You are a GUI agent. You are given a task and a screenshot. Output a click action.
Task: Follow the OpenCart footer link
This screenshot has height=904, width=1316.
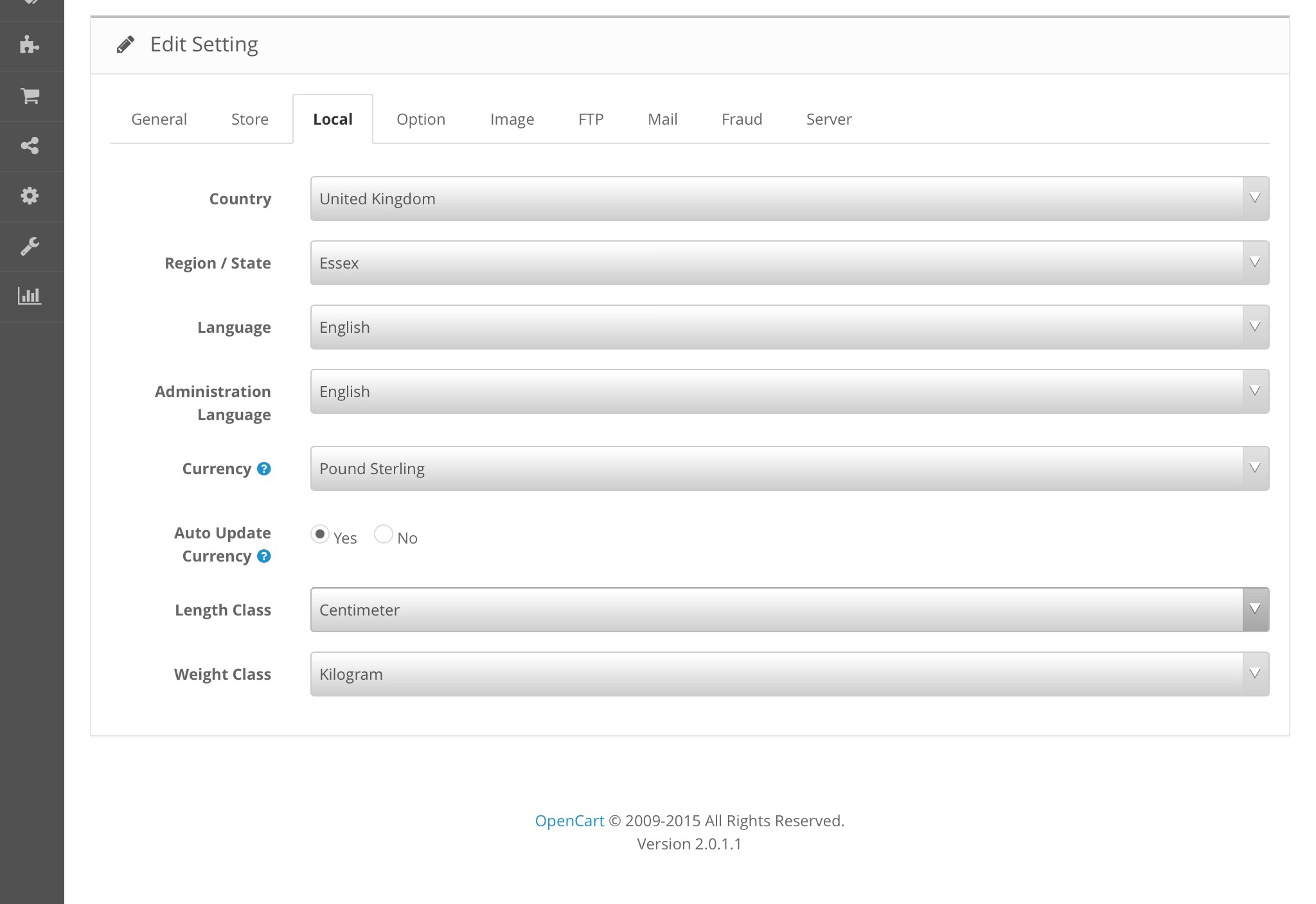pos(569,821)
